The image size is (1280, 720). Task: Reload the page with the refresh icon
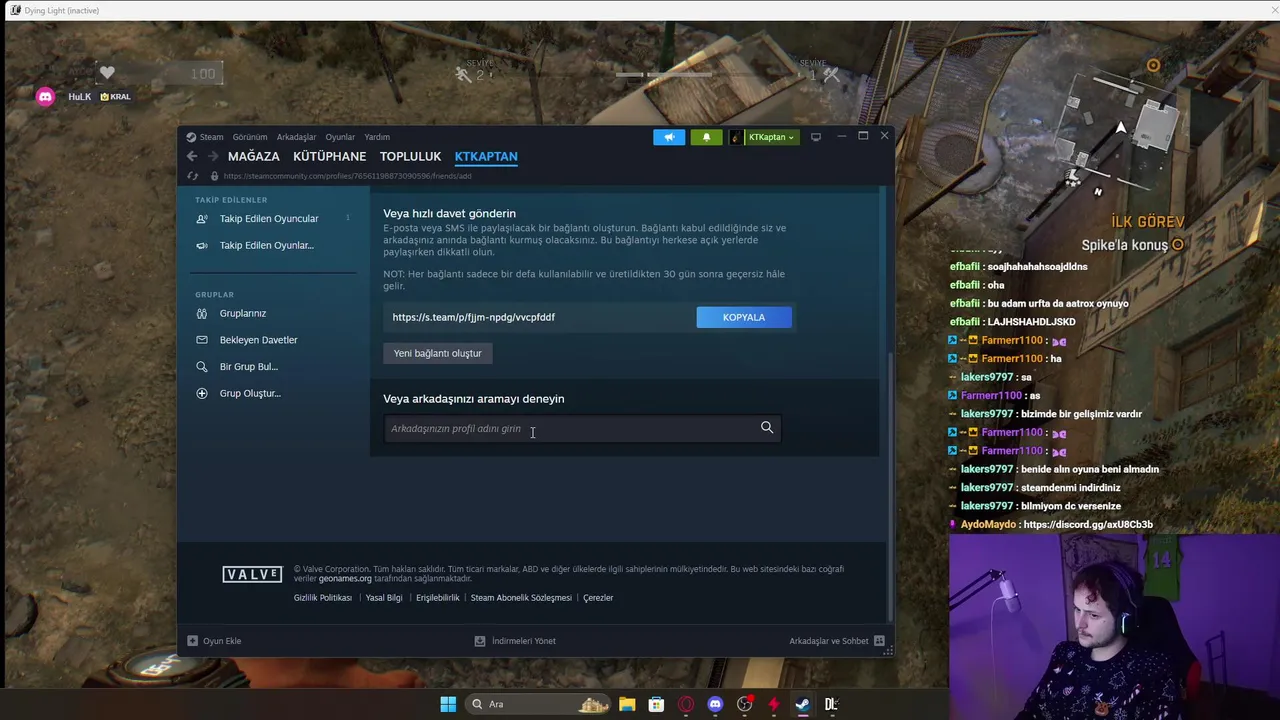[193, 176]
